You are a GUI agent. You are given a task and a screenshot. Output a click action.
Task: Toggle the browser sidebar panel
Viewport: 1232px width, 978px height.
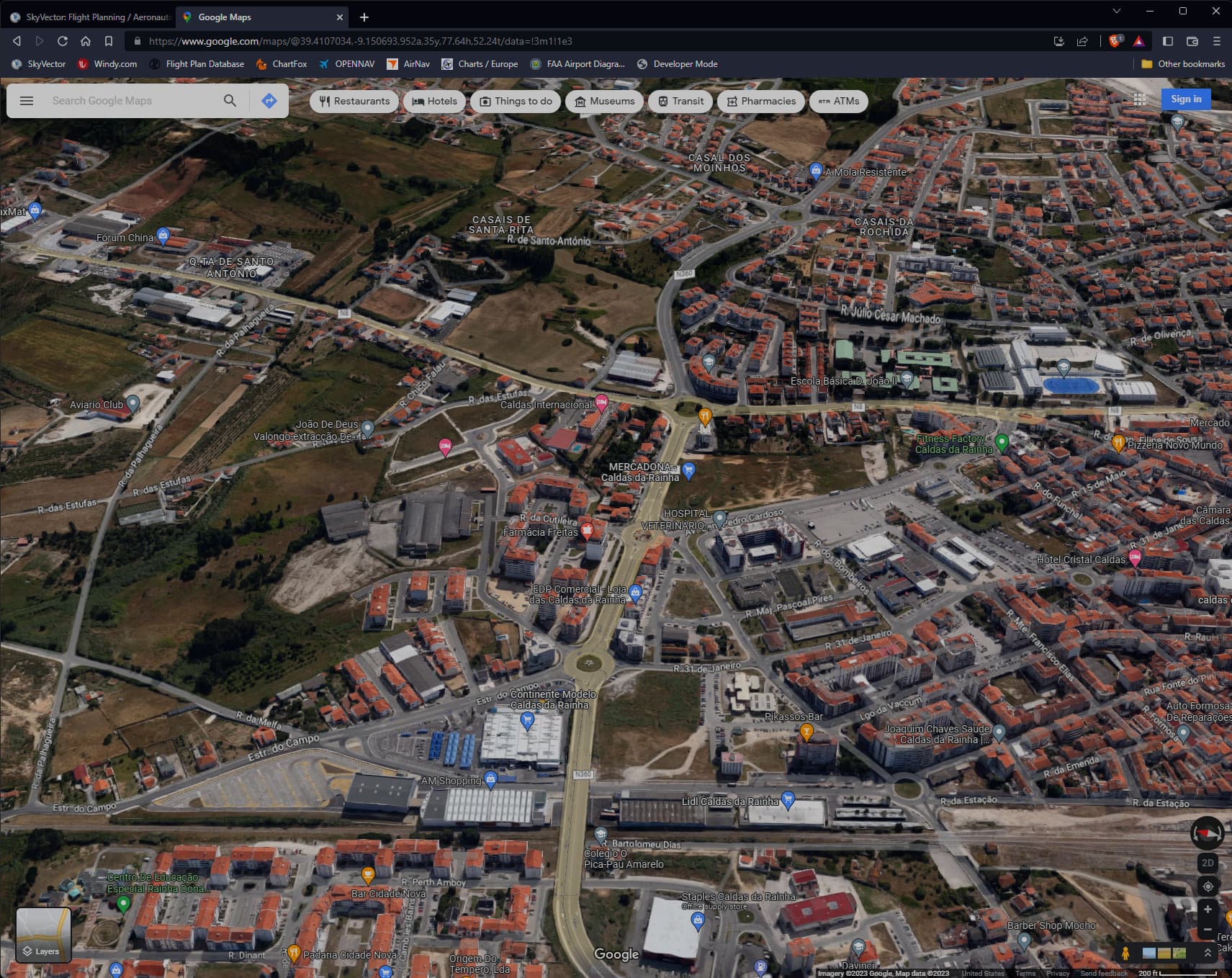(x=1168, y=41)
